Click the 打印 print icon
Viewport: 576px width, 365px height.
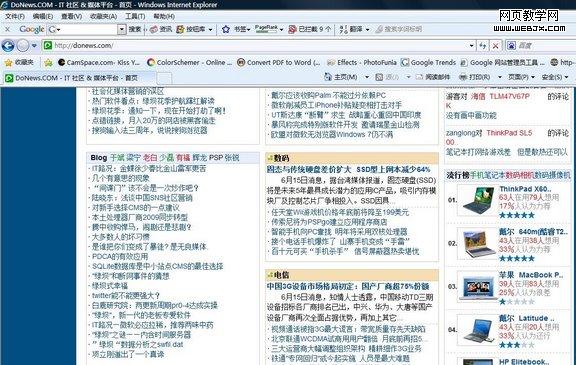tap(463, 77)
